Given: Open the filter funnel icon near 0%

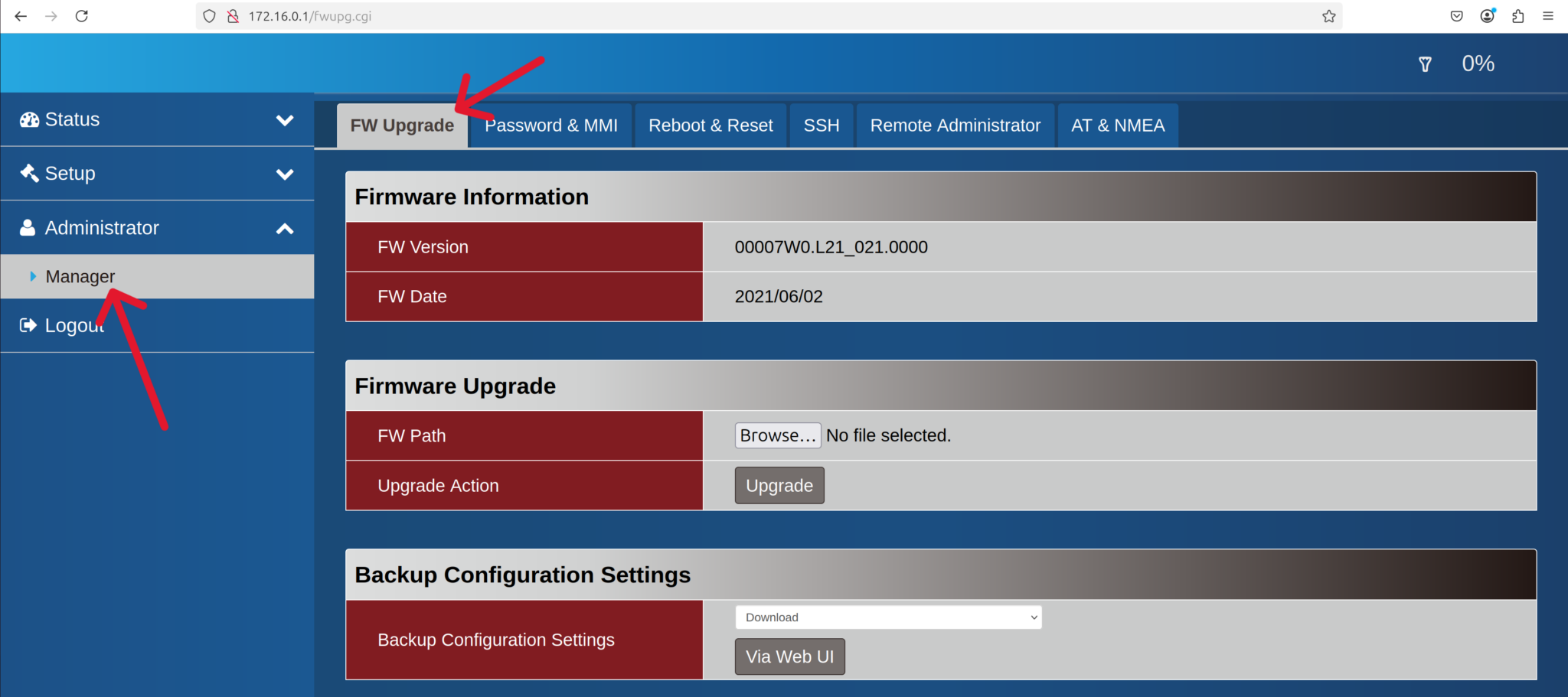Looking at the screenshot, I should [x=1425, y=64].
